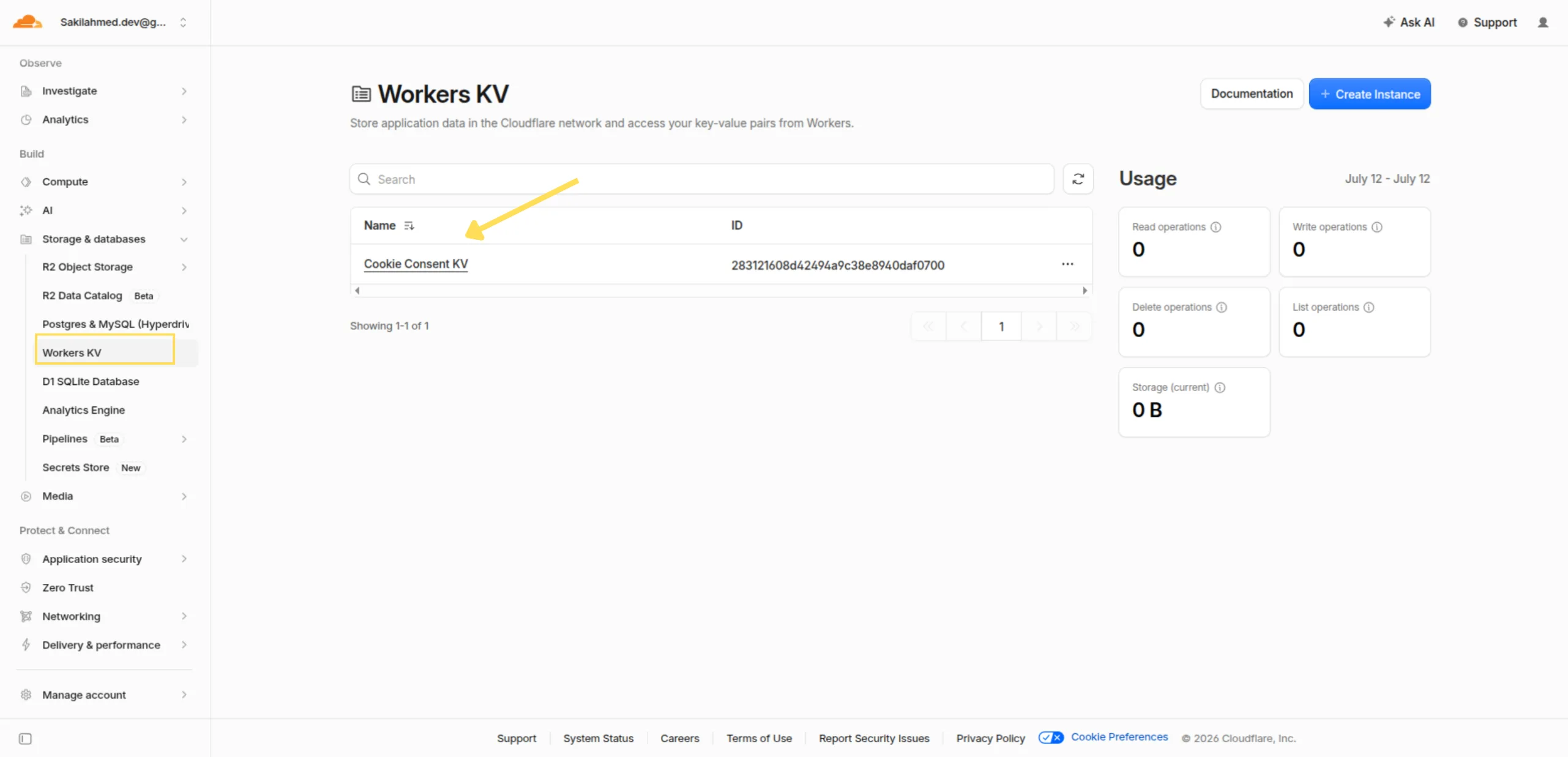1568x757 pixels.
Task: Collapse the sidebar panel icon
Action: pyautogui.click(x=25, y=739)
